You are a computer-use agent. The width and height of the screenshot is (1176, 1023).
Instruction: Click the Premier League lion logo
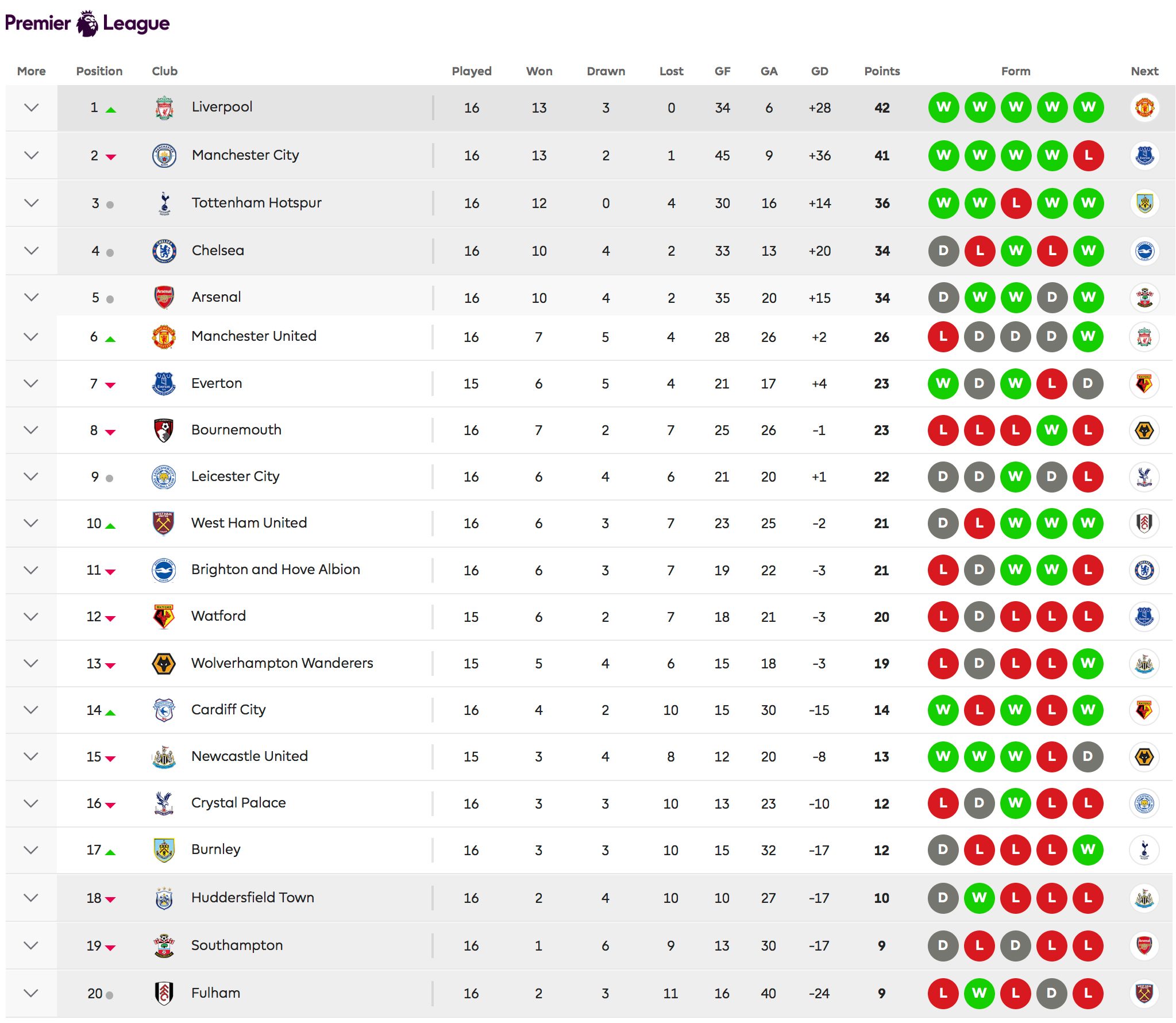pyautogui.click(x=87, y=24)
